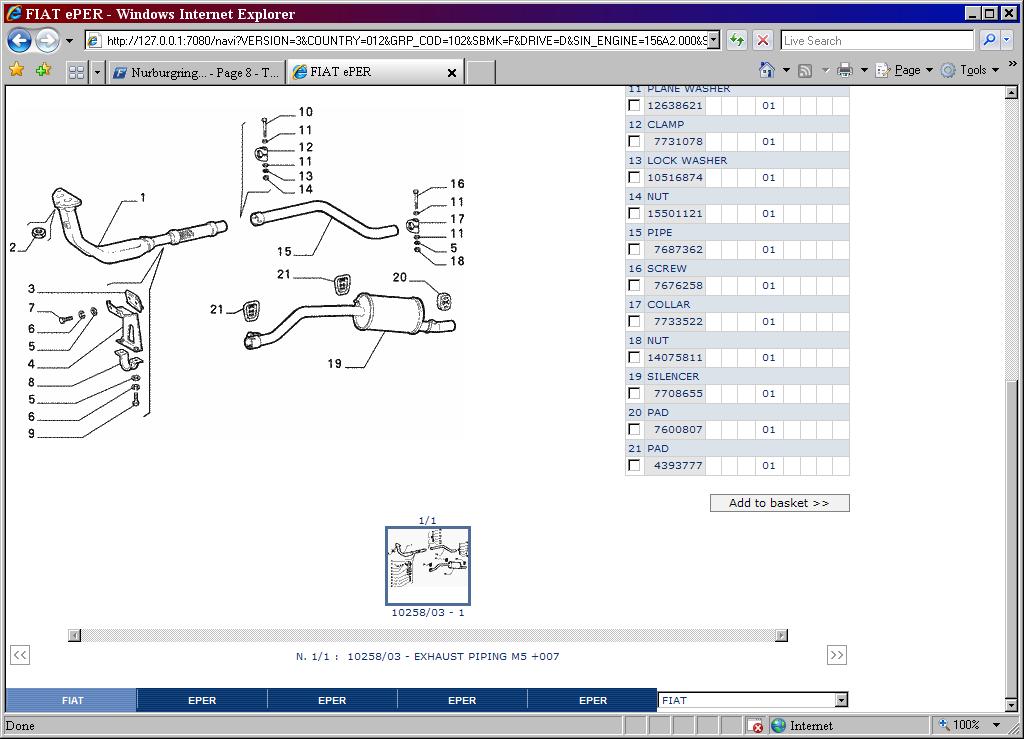Click the page scrollbar down arrow
Viewport: 1024px width, 739px height.
pyautogui.click(x=1011, y=705)
